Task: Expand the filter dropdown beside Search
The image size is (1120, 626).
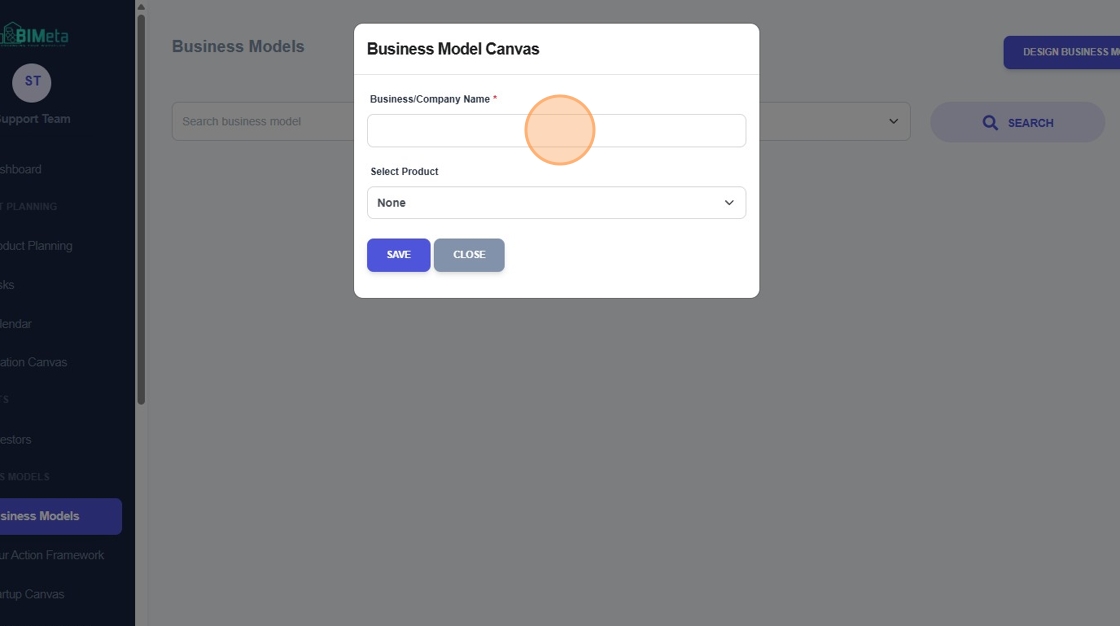Action: click(x=893, y=121)
